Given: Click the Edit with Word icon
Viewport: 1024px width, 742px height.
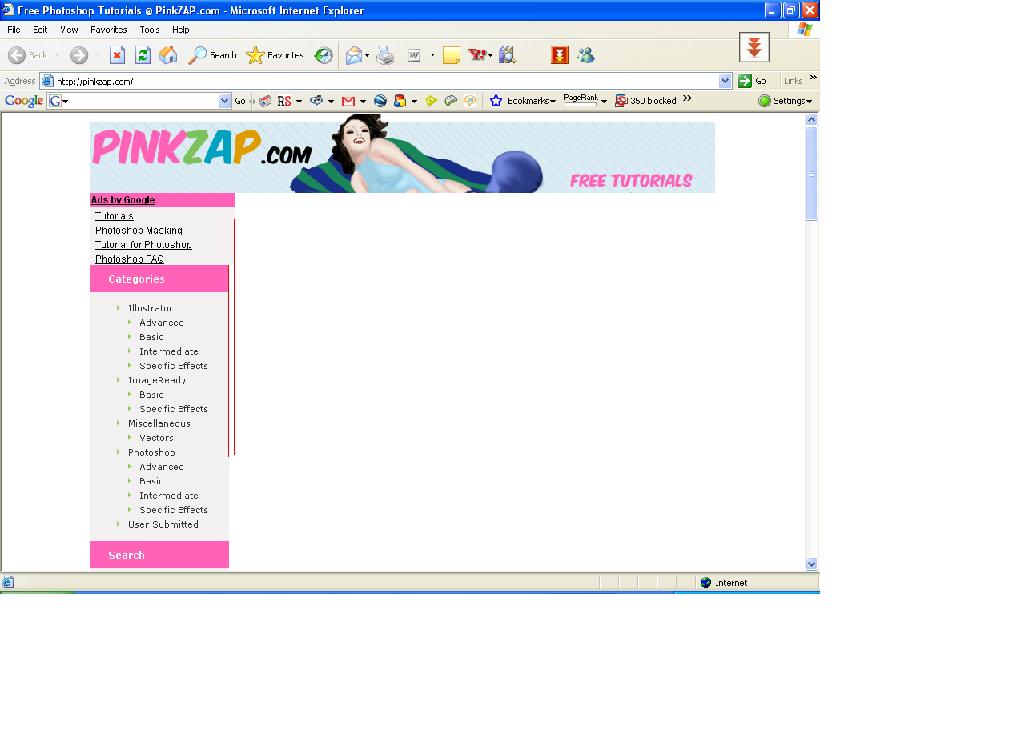Looking at the screenshot, I should [414, 56].
